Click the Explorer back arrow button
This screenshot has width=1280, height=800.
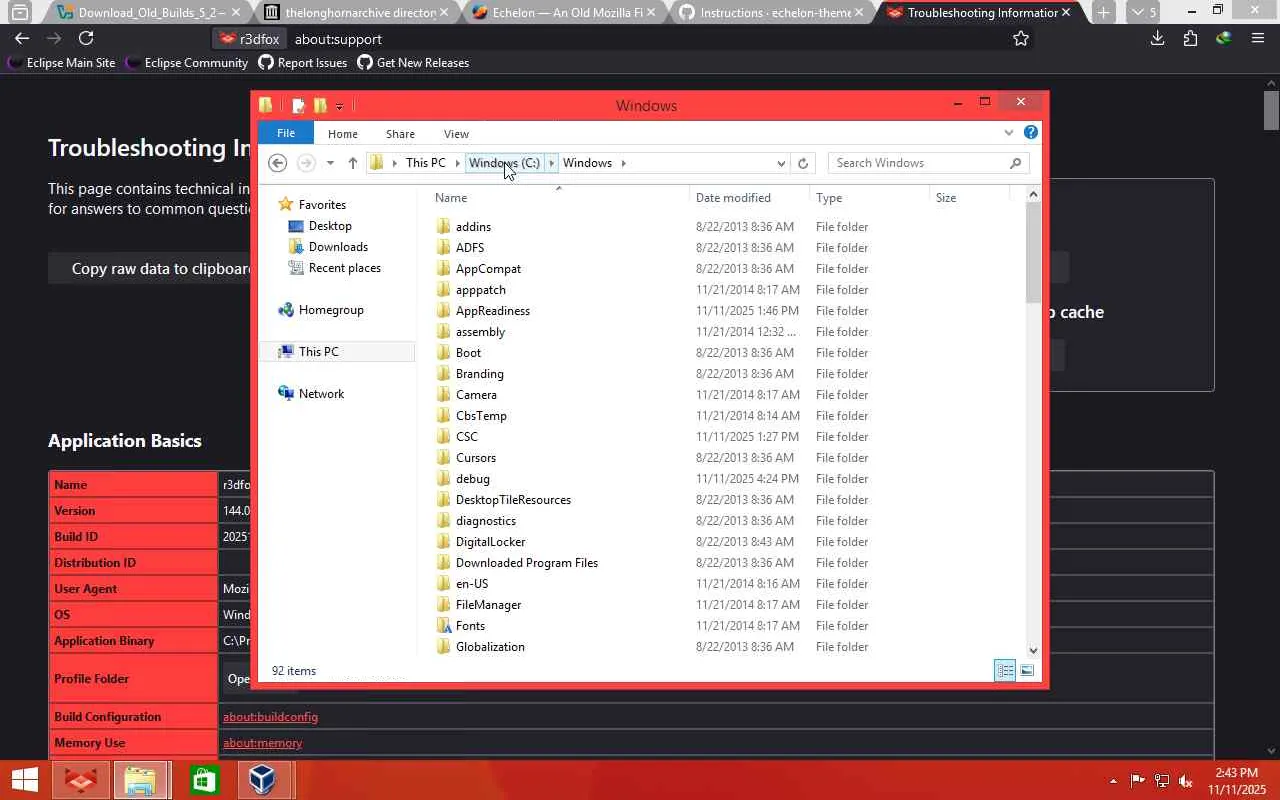click(278, 163)
